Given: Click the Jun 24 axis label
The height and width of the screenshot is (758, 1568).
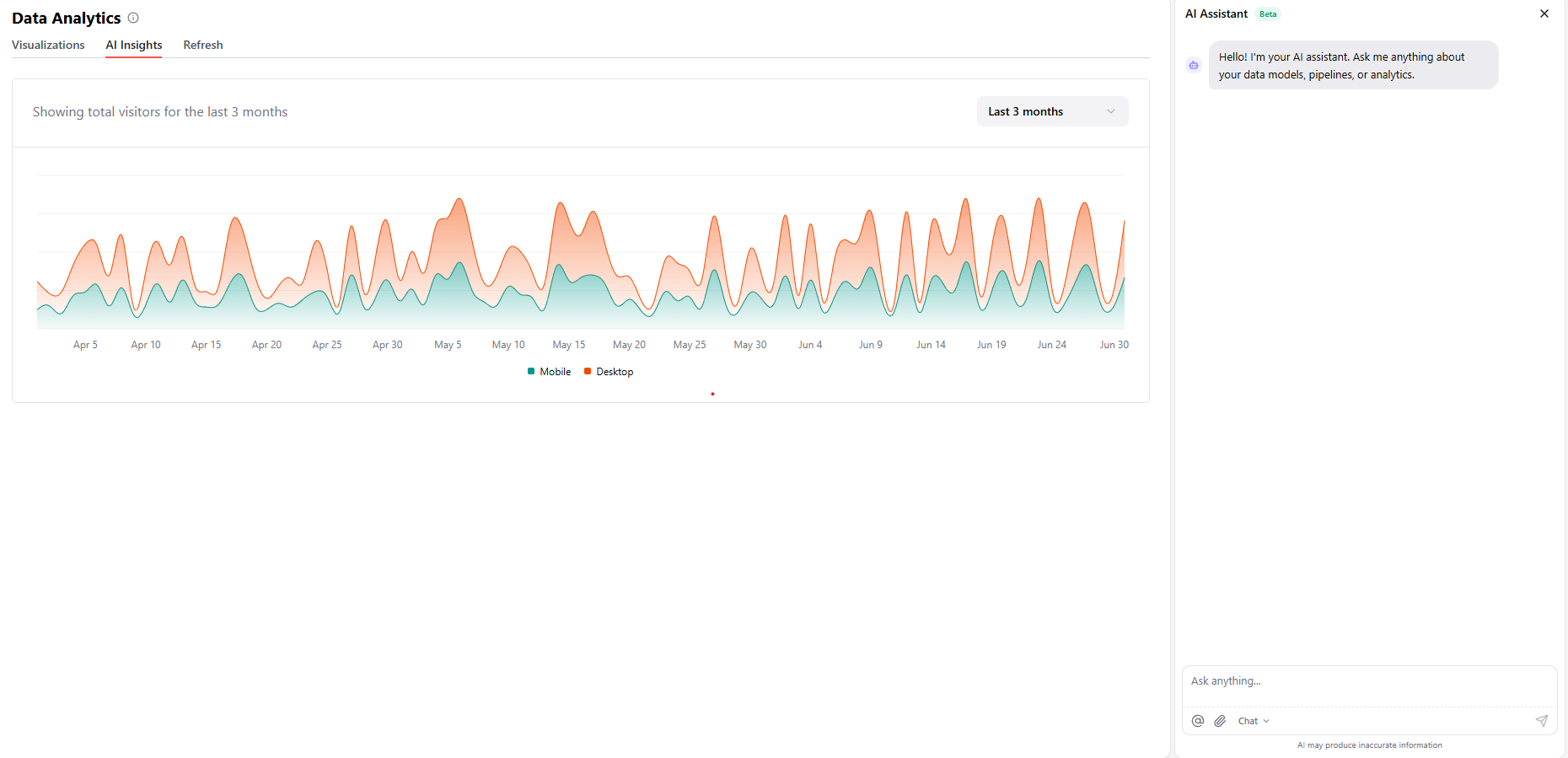Looking at the screenshot, I should point(1052,345).
